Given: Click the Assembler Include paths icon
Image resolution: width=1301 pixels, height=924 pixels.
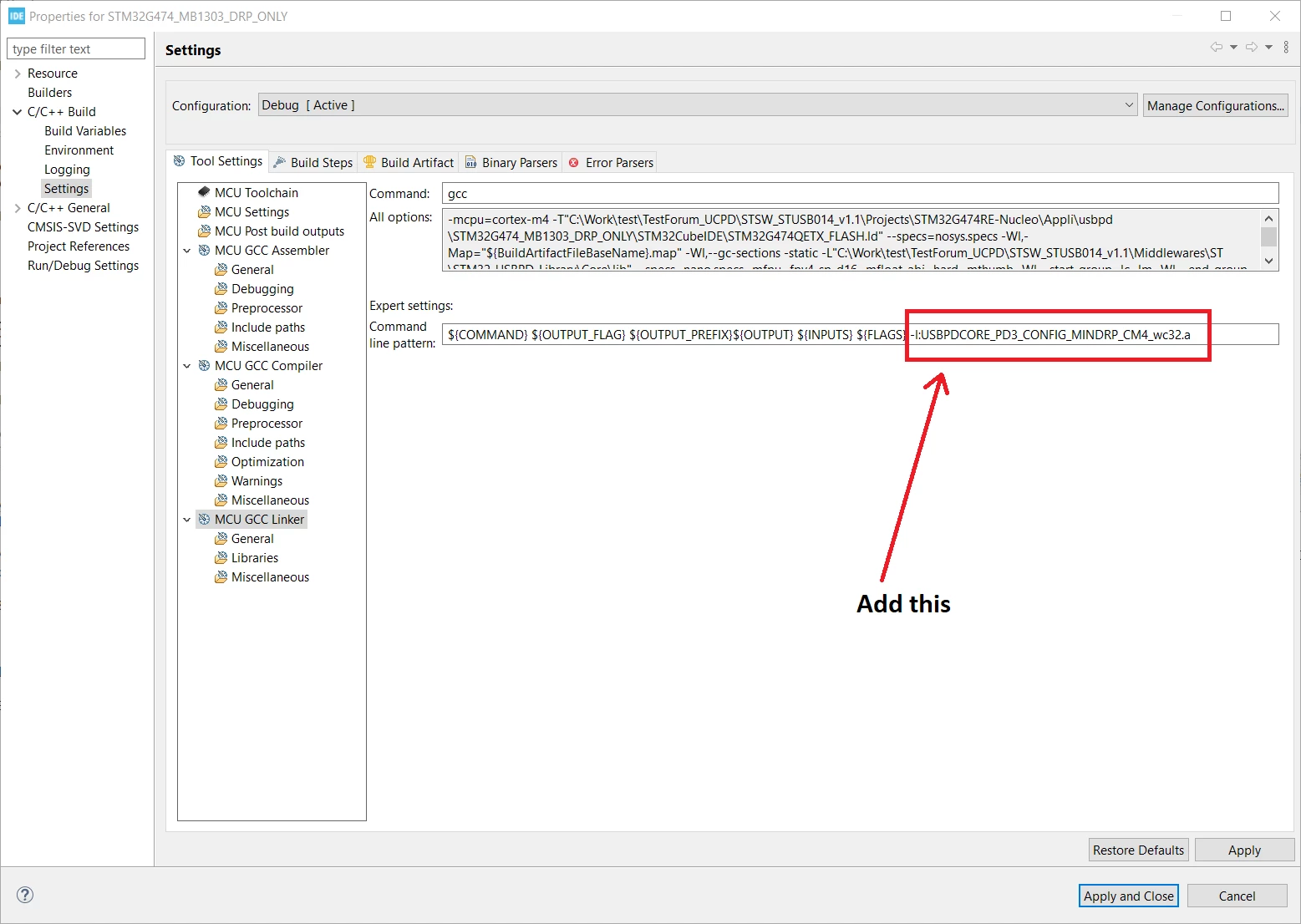Looking at the screenshot, I should click(x=221, y=327).
